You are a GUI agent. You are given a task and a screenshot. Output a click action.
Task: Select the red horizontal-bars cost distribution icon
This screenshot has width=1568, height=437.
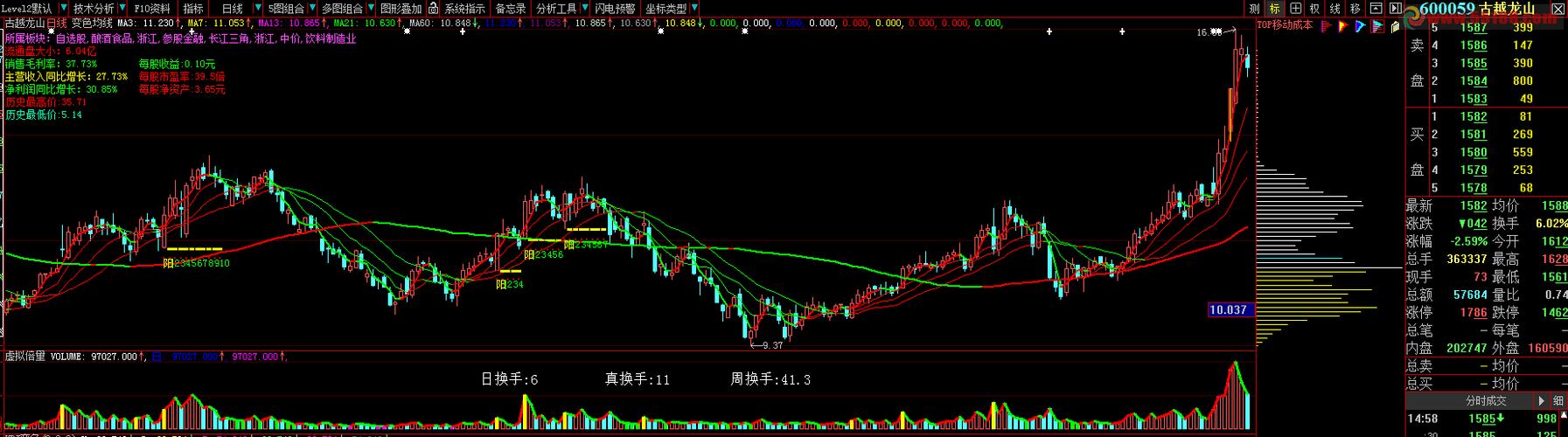(x=1327, y=26)
